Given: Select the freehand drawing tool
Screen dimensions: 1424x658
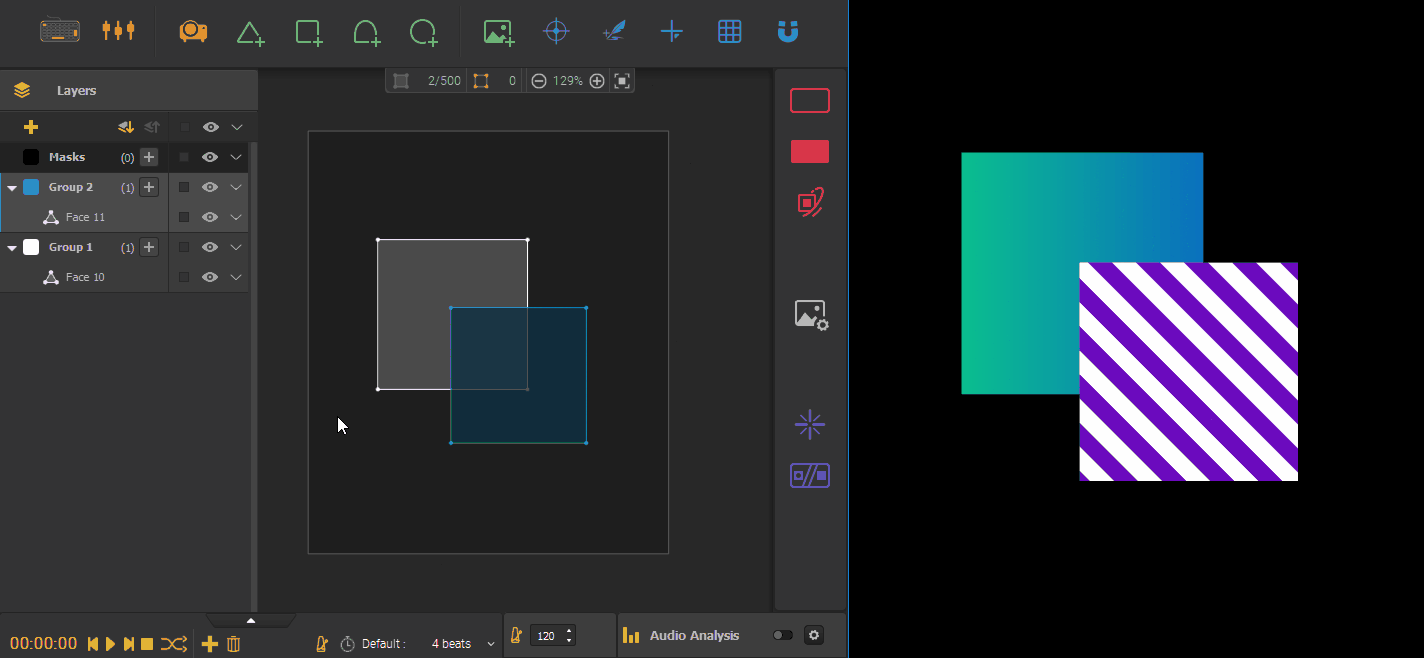Looking at the screenshot, I should pyautogui.click(x=614, y=31).
